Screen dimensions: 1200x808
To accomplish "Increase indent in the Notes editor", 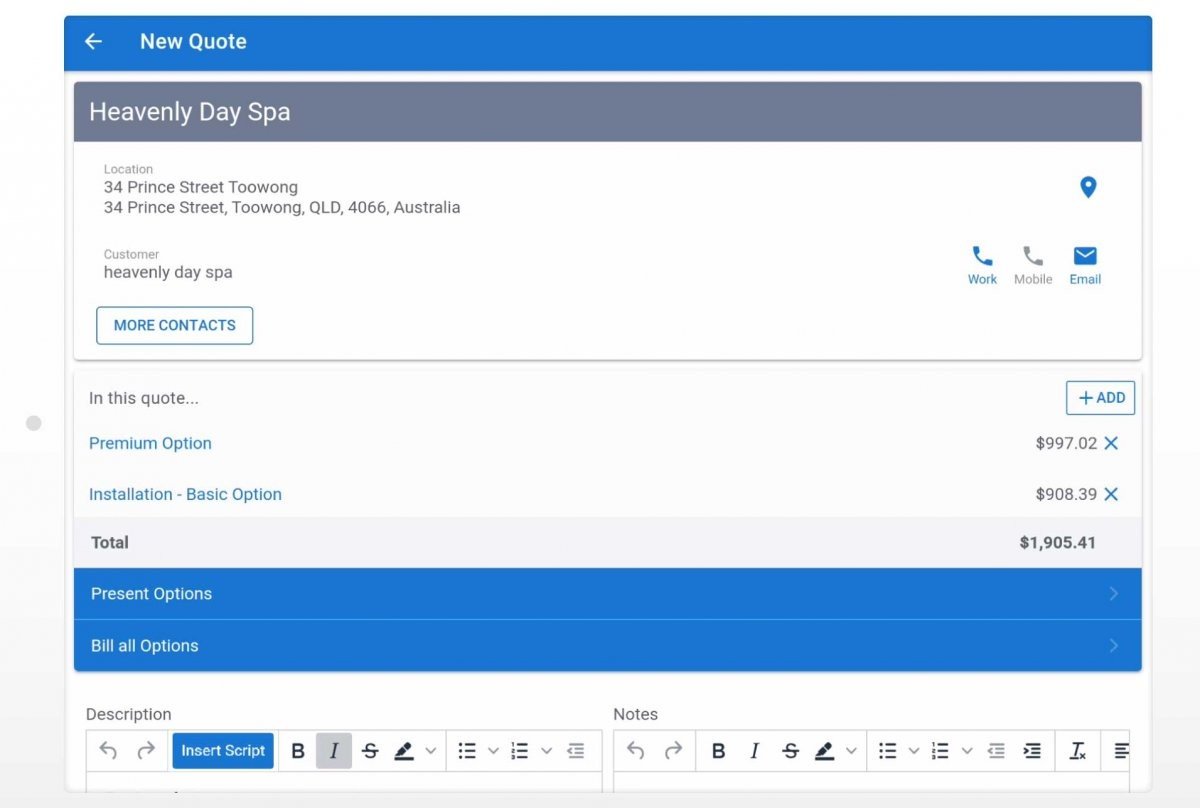I will (x=1033, y=751).
